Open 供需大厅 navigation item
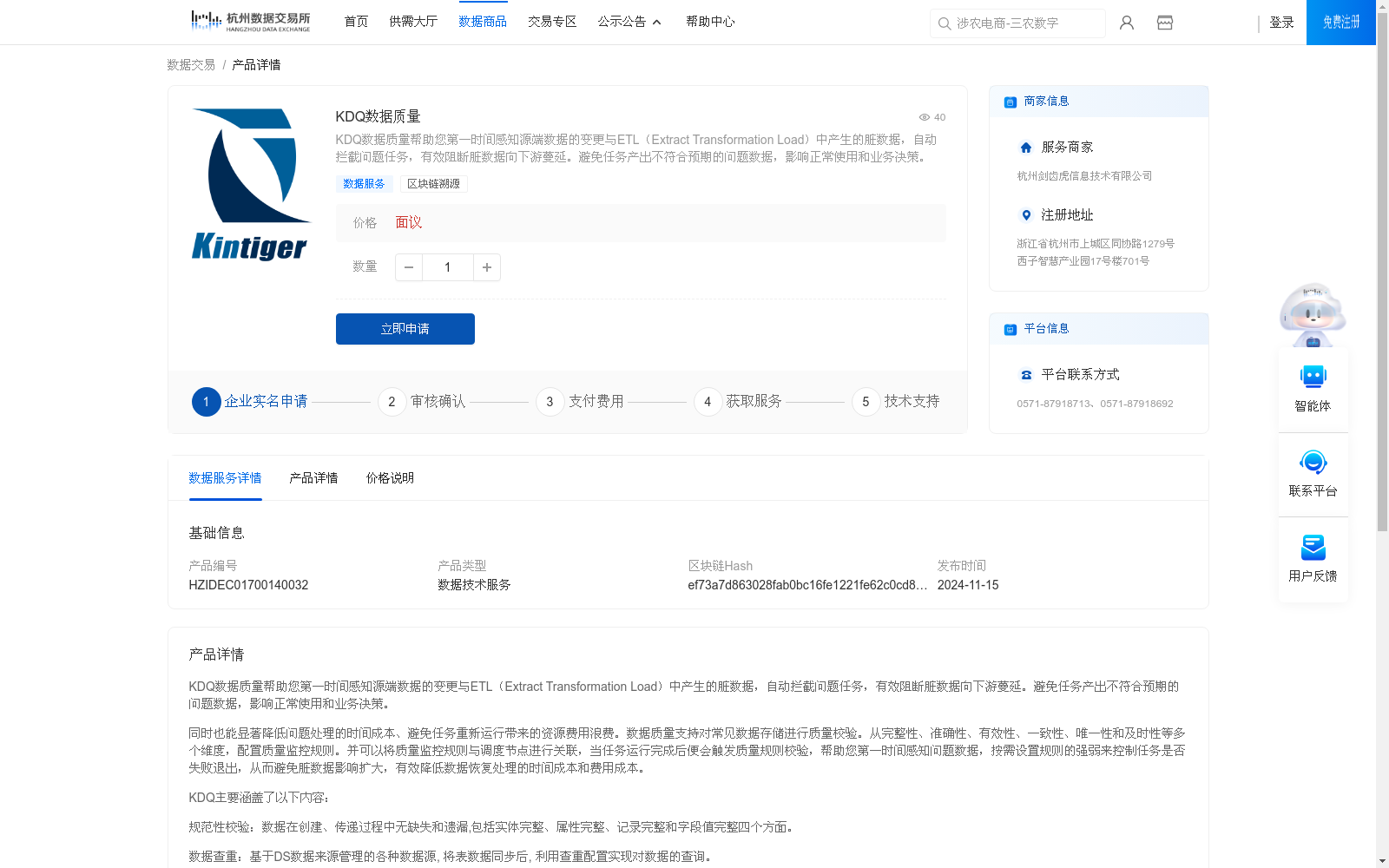Image resolution: width=1389 pixels, height=868 pixels. pos(413,22)
